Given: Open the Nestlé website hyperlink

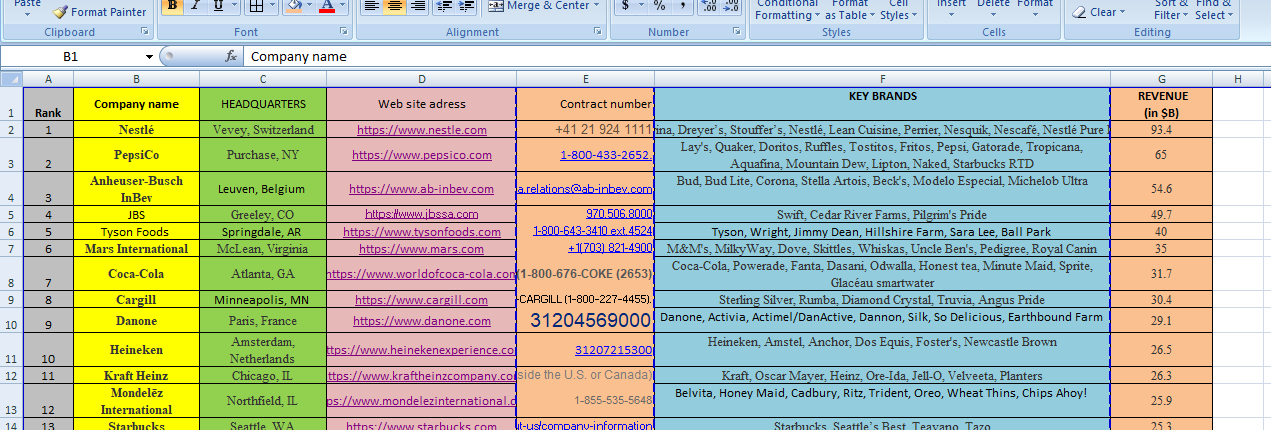Looking at the screenshot, I should 421,130.
